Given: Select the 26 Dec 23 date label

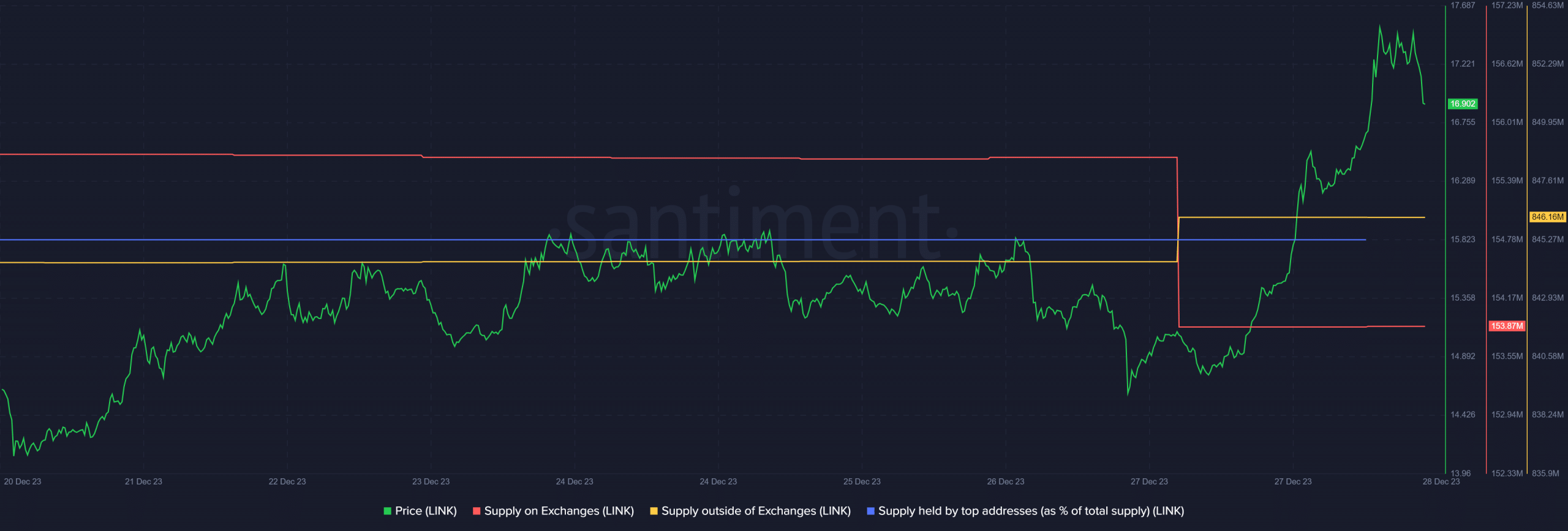Looking at the screenshot, I should click(1006, 481).
